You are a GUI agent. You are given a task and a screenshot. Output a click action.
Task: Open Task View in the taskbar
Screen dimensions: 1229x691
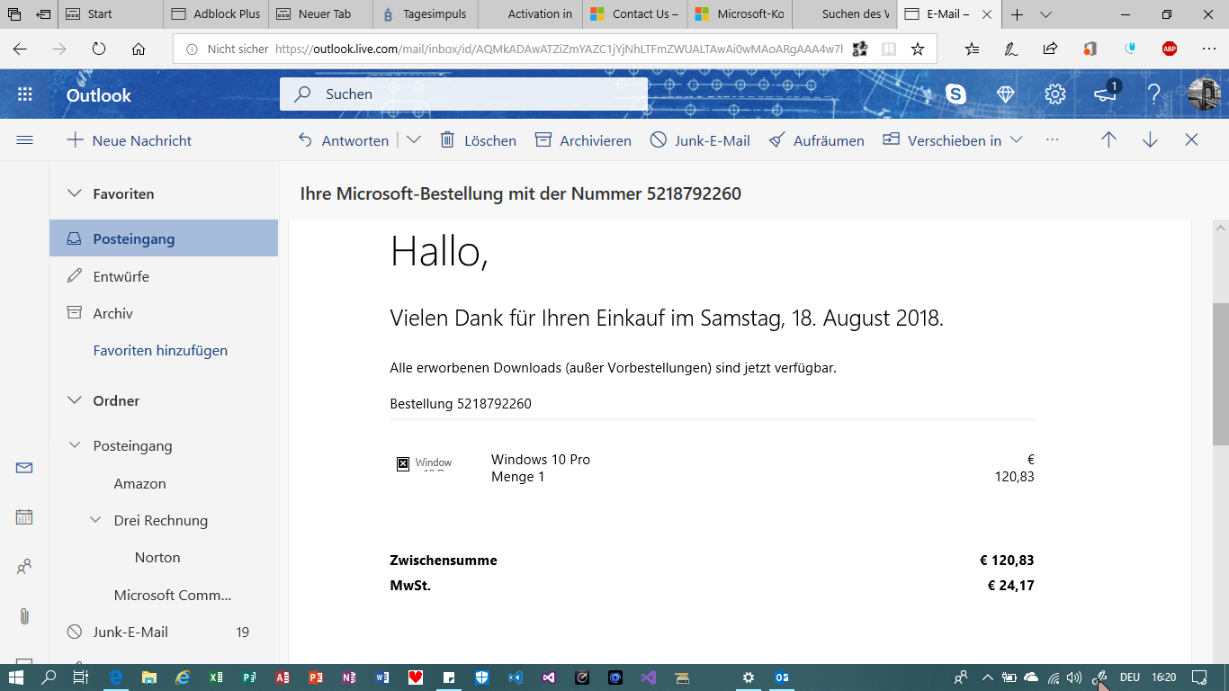click(x=81, y=677)
